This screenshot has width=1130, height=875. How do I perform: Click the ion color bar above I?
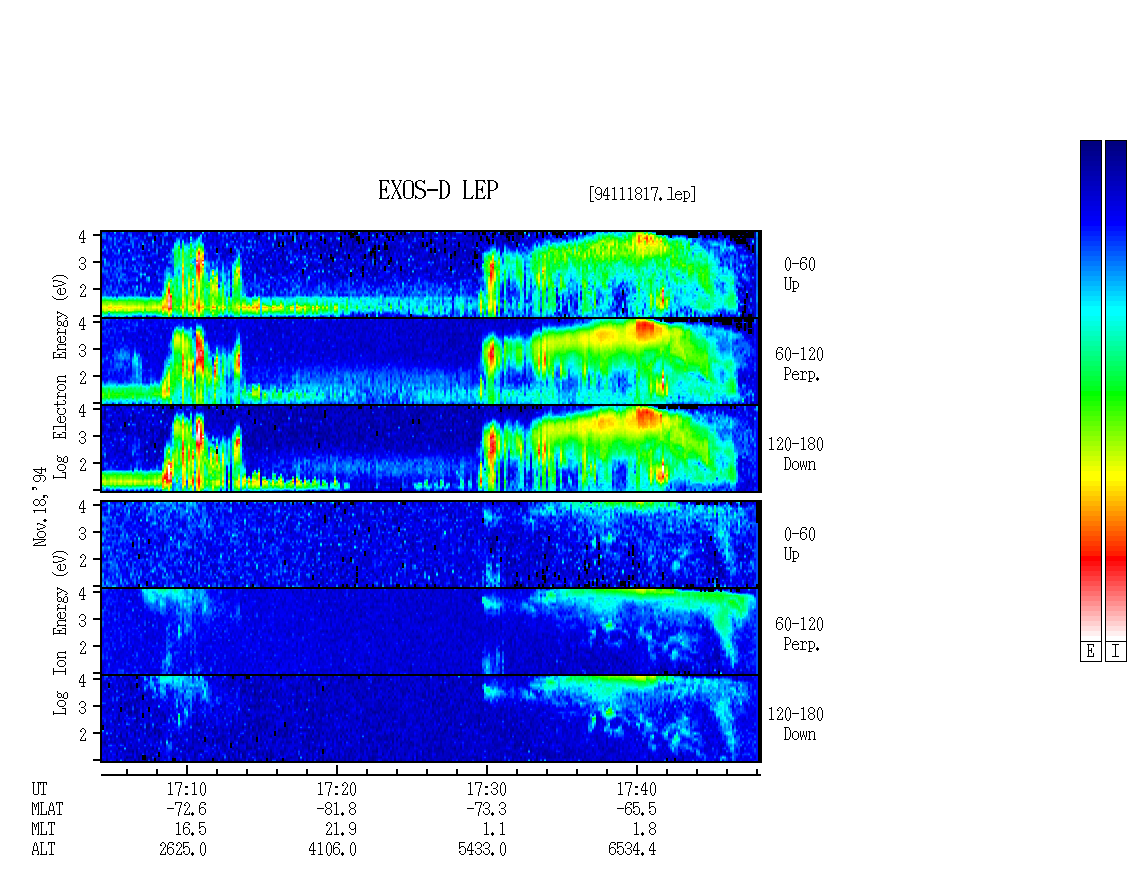click(1116, 390)
